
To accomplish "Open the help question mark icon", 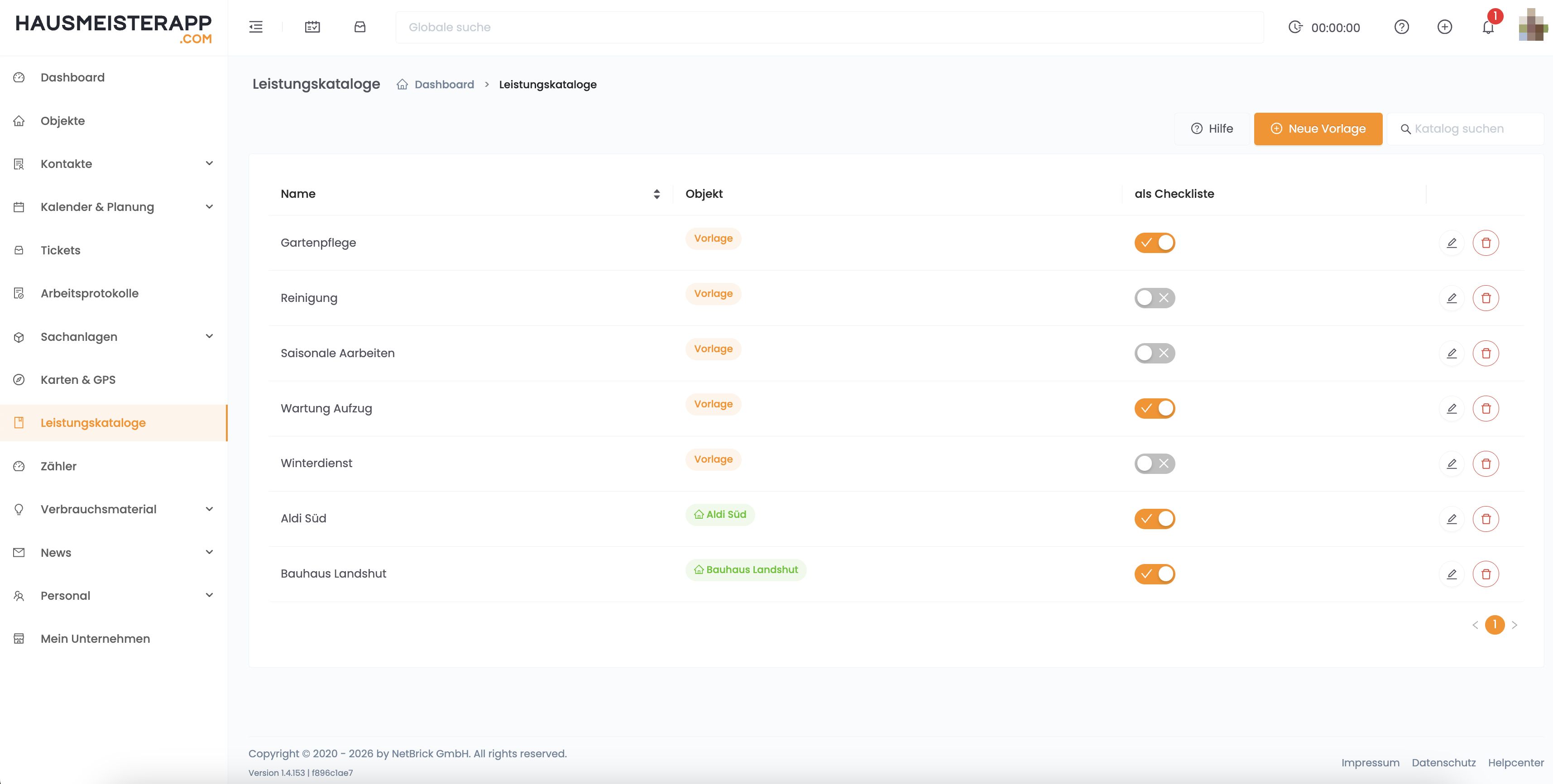I will [1401, 27].
